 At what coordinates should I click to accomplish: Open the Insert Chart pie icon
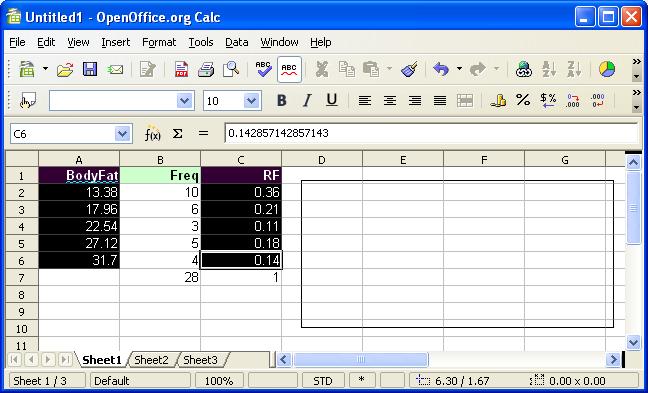tap(607, 69)
